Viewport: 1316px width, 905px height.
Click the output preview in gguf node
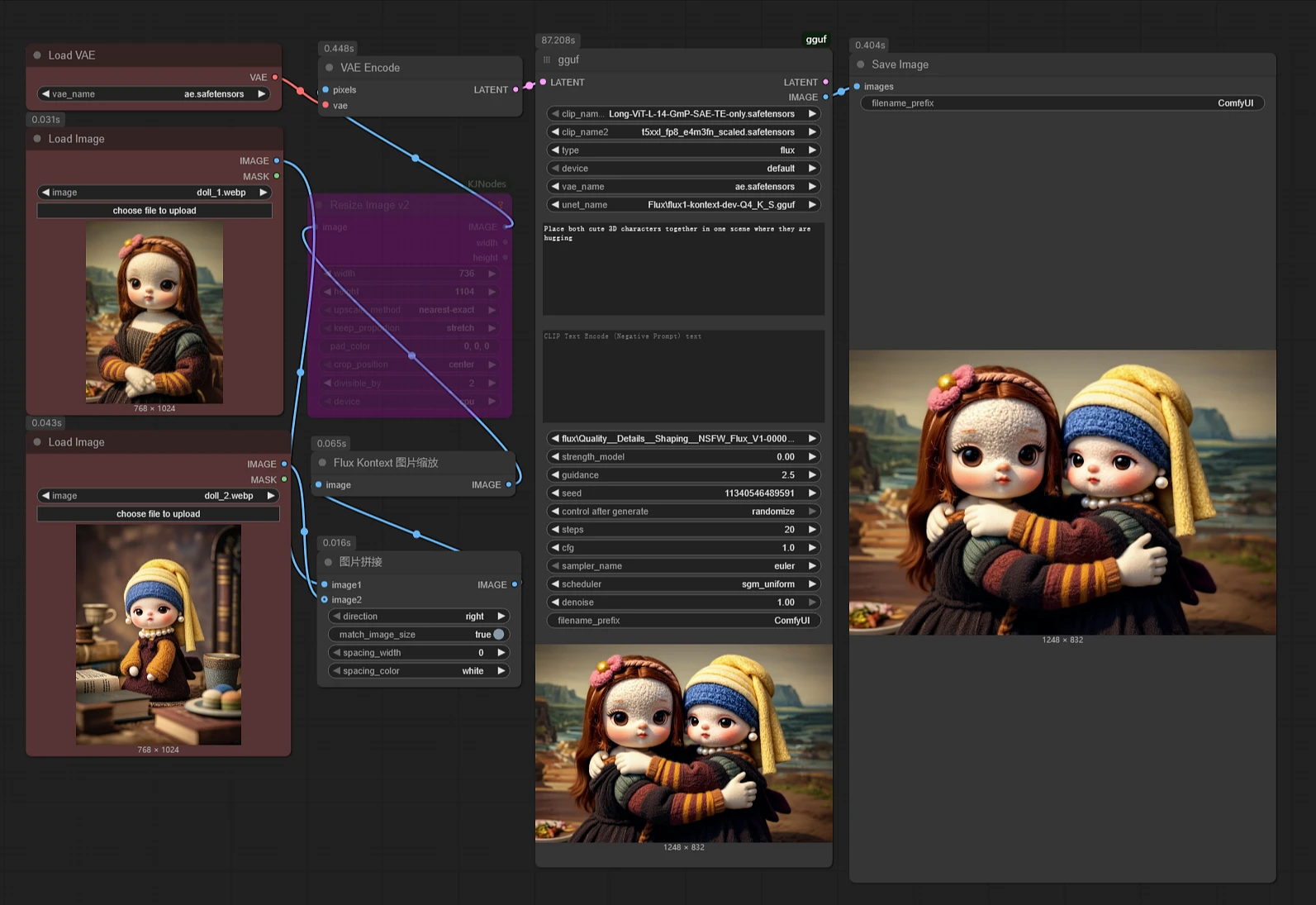(x=684, y=743)
